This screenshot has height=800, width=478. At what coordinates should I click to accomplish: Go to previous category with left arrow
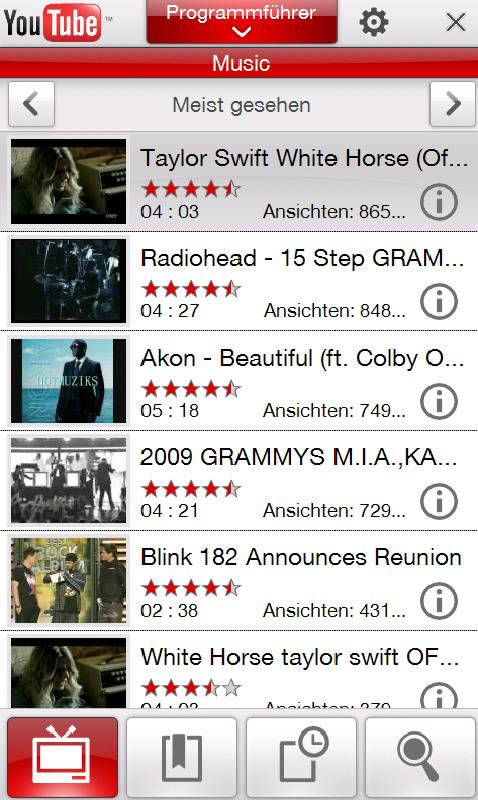[31, 104]
